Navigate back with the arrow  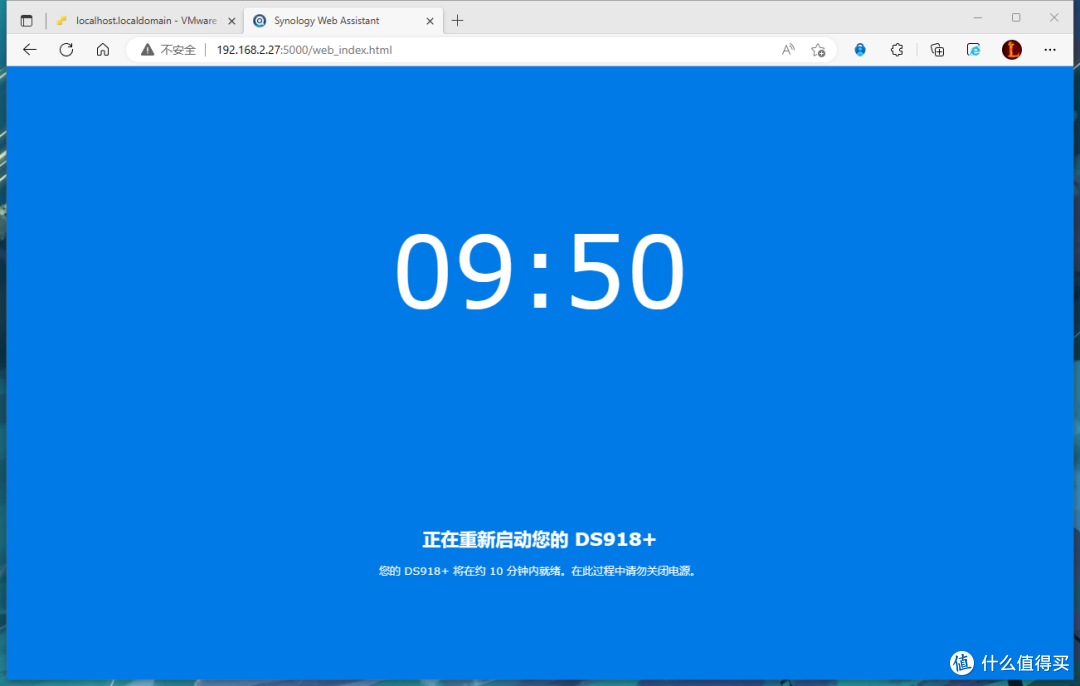(x=29, y=49)
